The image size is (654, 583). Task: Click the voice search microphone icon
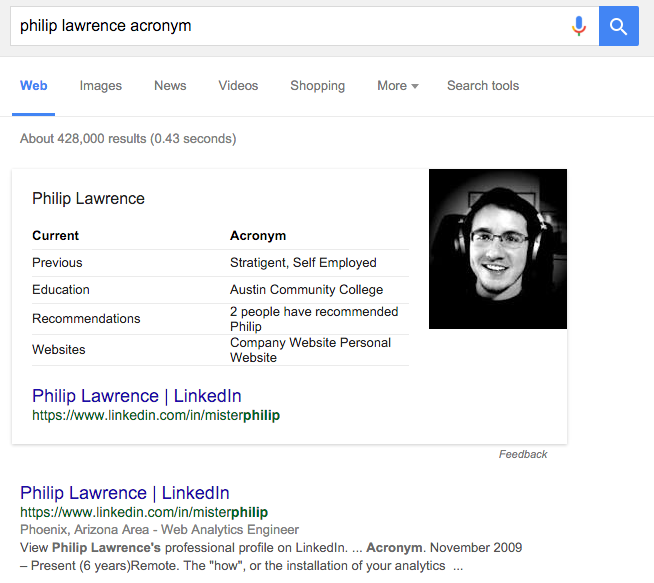579,26
